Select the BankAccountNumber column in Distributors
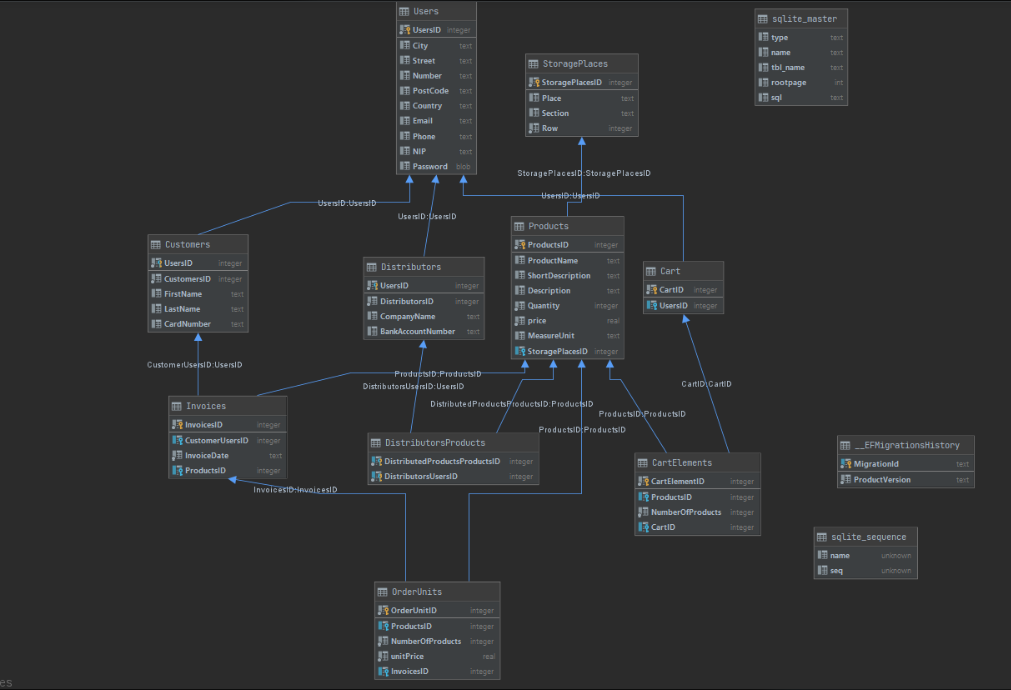 (424, 331)
